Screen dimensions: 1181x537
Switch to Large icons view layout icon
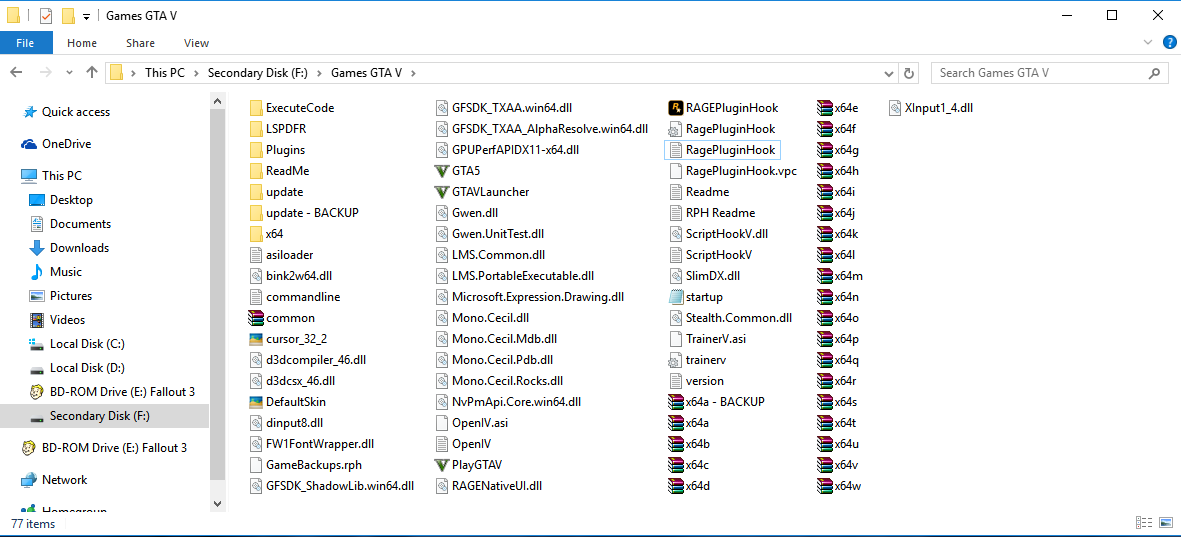point(1164,523)
